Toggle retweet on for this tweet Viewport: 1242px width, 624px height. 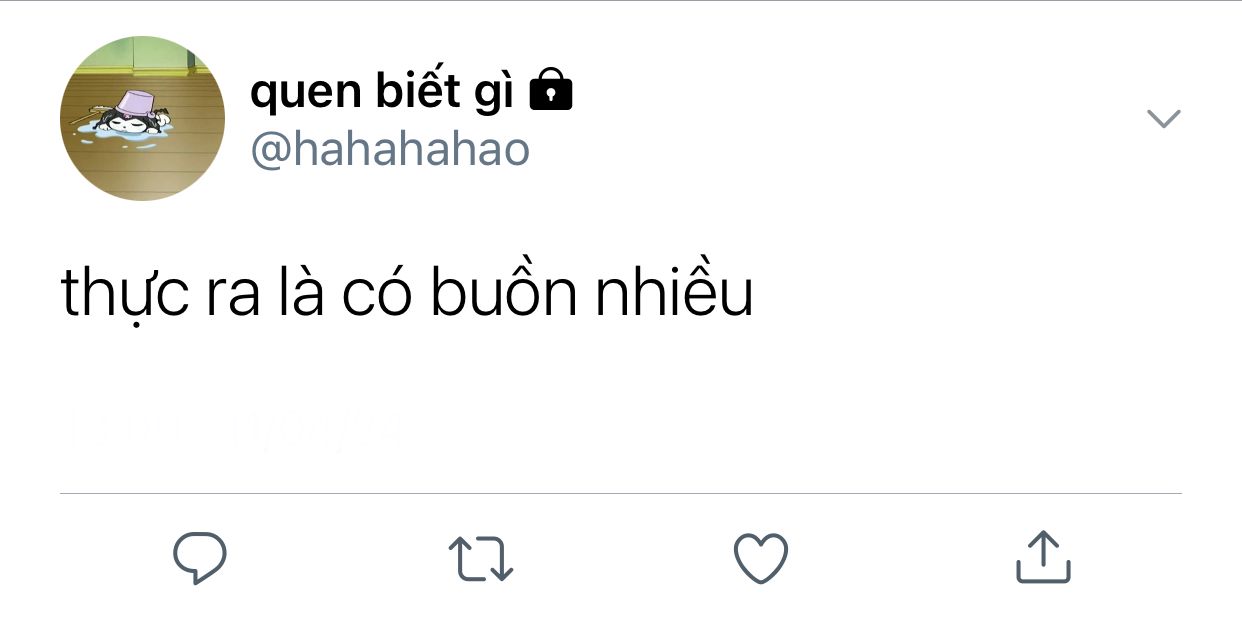(480, 559)
